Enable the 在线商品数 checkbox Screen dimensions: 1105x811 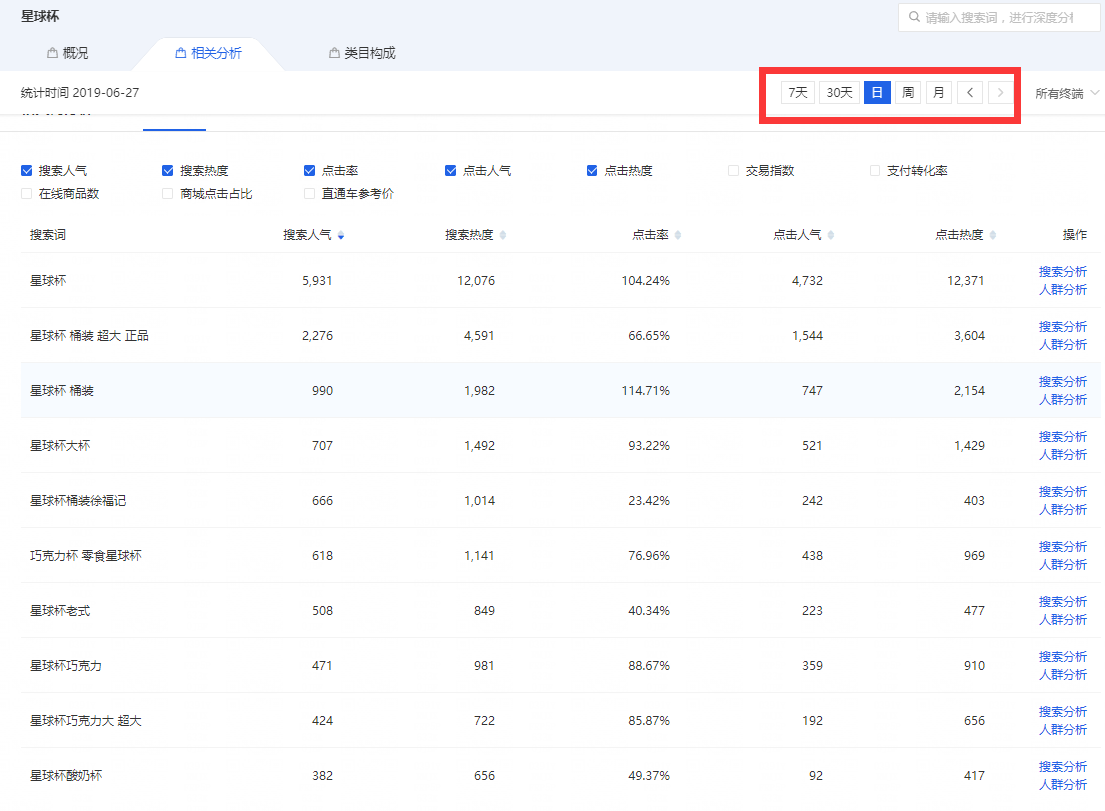pos(27,194)
